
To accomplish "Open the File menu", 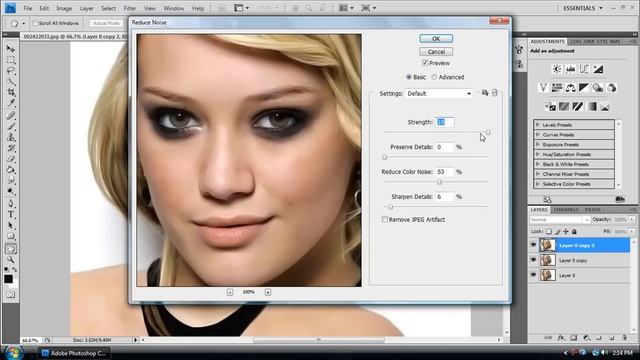I will click(28, 8).
